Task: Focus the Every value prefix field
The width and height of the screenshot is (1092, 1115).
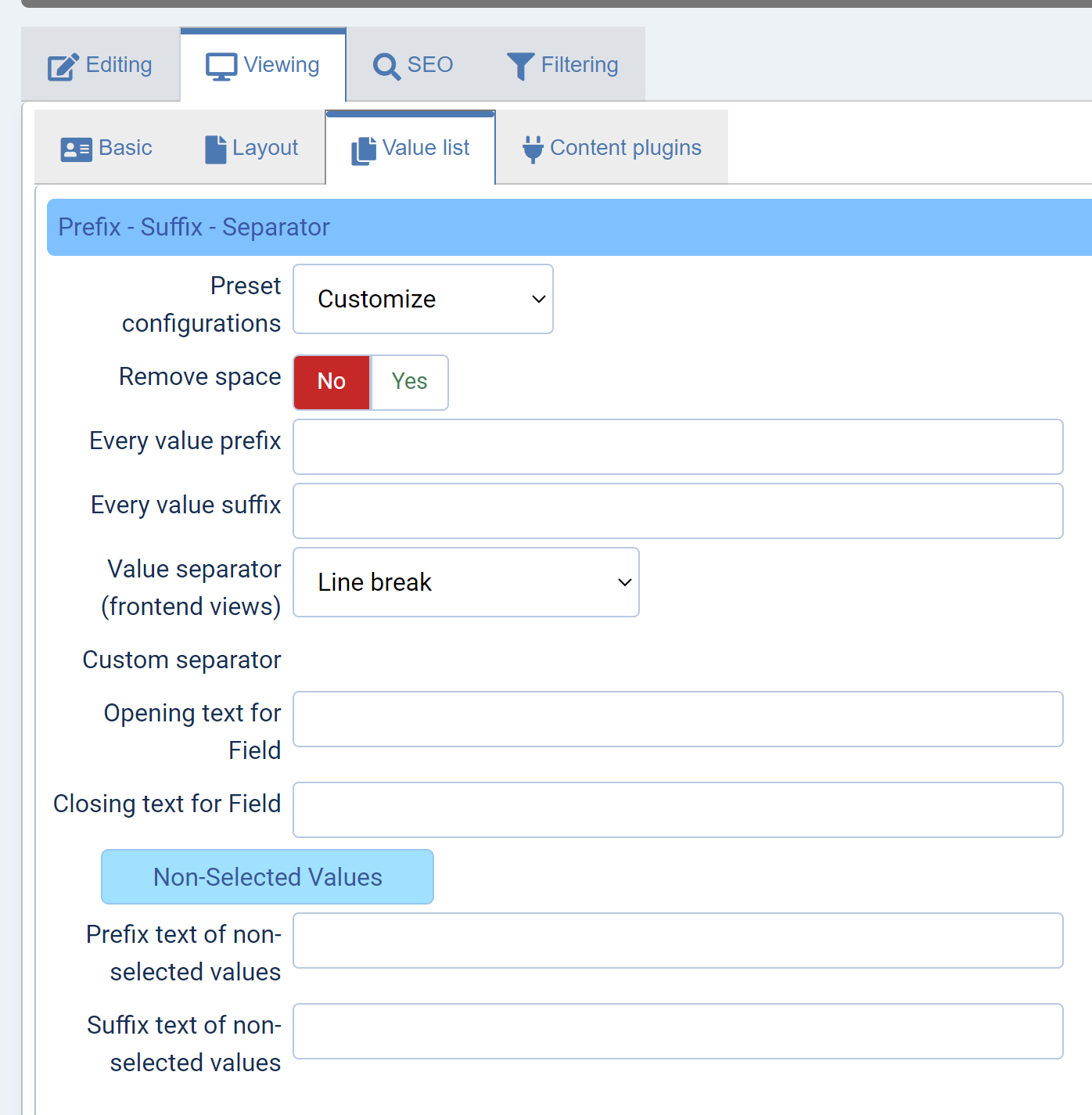Action: point(678,447)
